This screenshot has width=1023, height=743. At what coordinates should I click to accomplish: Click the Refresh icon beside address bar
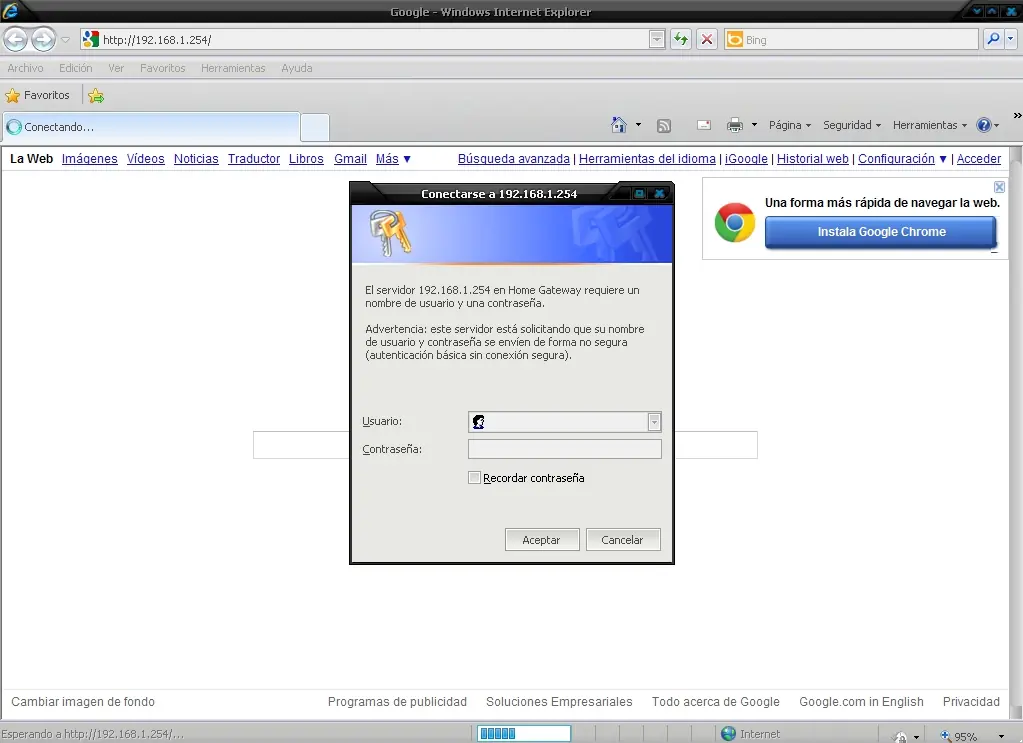click(x=681, y=39)
